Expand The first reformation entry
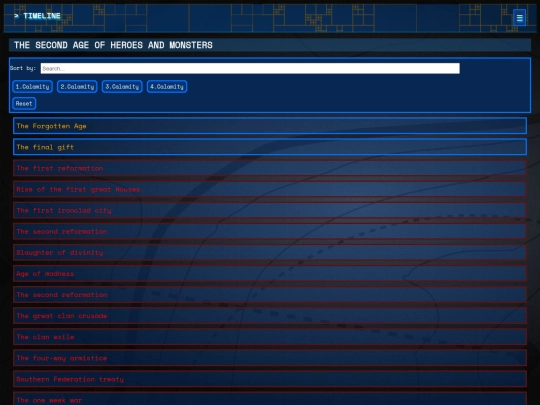Viewport: 540px width, 405px height. click(x=270, y=168)
